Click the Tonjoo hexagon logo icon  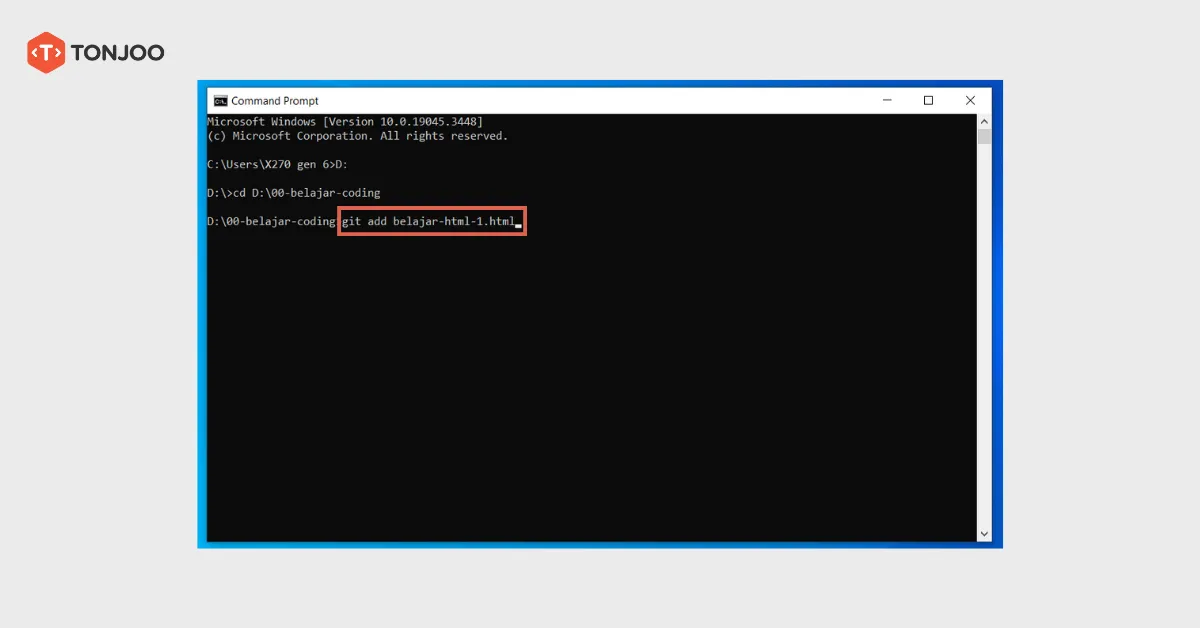(46, 53)
